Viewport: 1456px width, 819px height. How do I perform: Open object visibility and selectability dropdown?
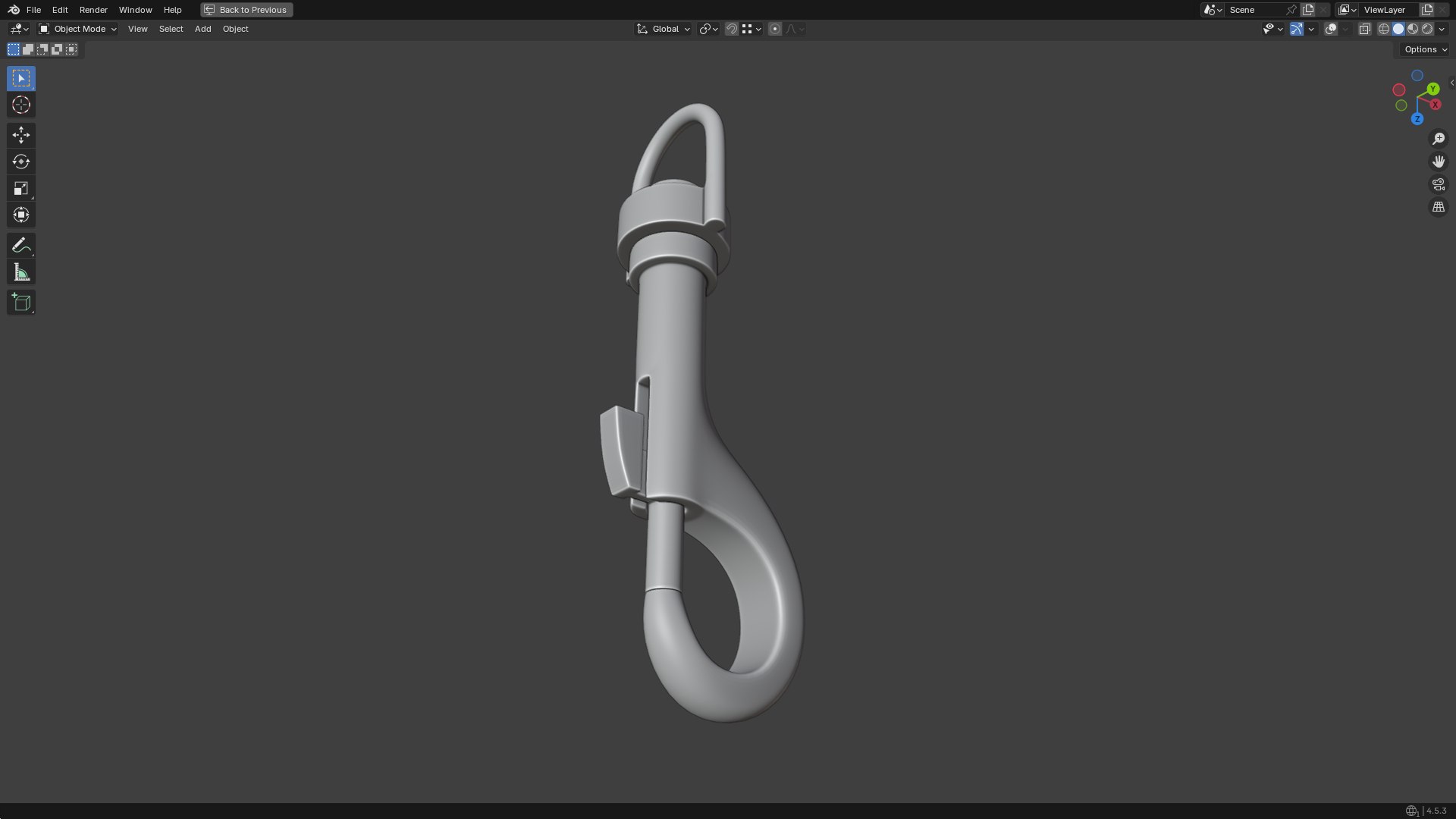click(x=1272, y=29)
